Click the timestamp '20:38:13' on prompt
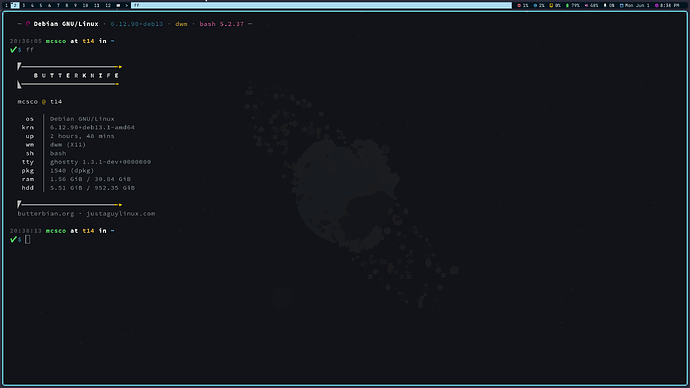Viewport: 690px width, 388px height. pos(26,231)
